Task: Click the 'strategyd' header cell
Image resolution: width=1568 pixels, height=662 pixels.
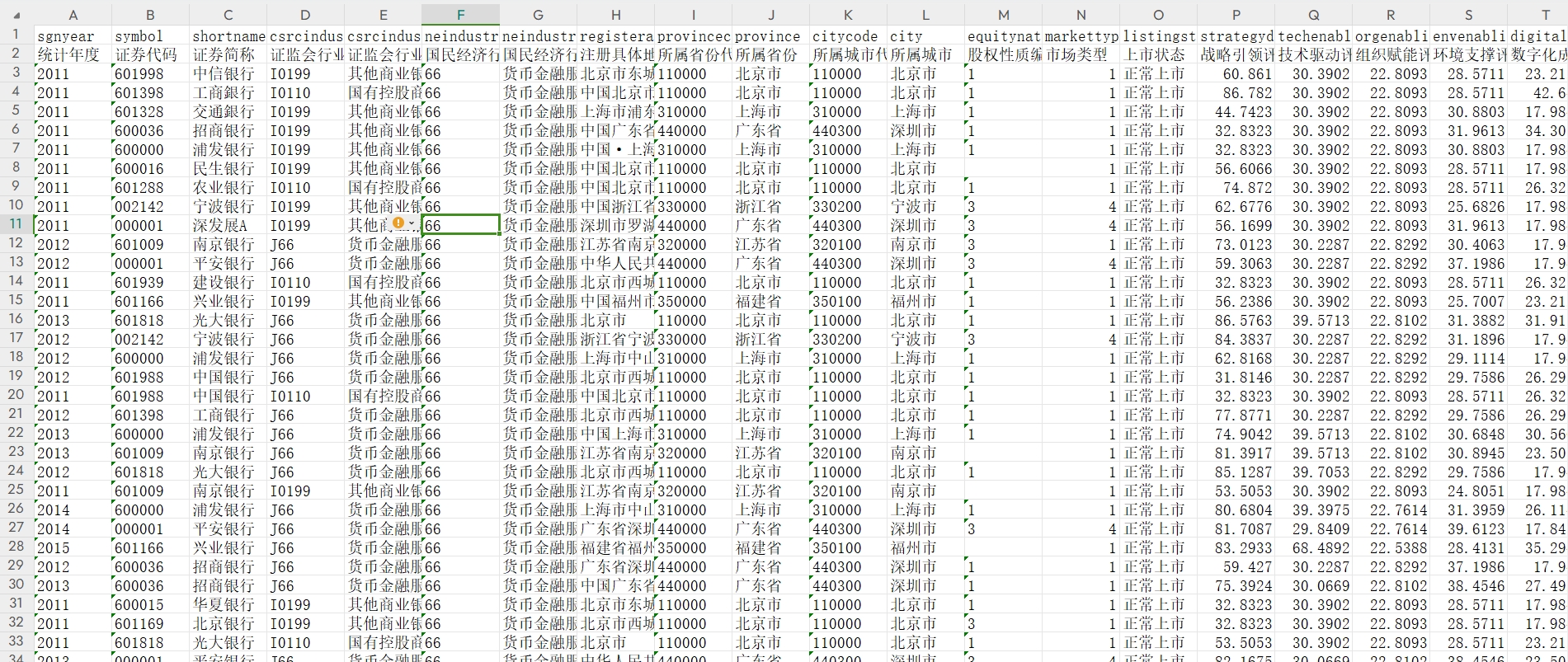Action: (1236, 35)
